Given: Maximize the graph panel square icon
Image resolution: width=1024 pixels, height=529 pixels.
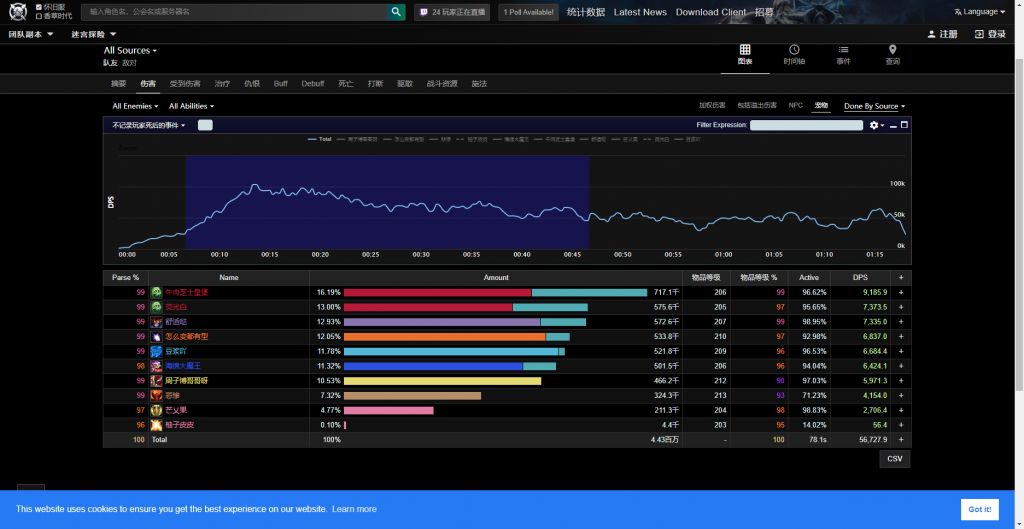Looking at the screenshot, I should coord(904,125).
